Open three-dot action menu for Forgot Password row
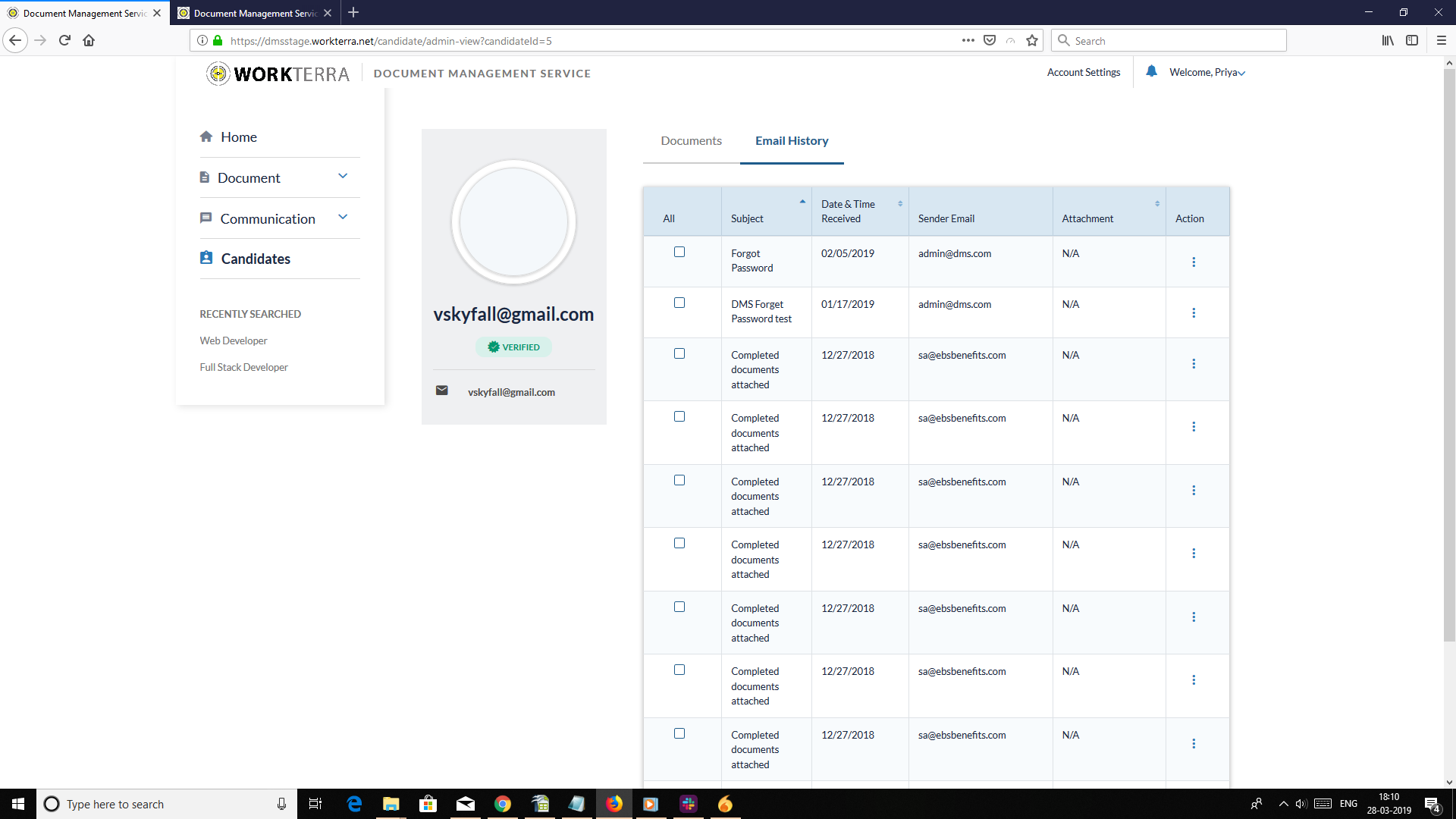 (1194, 262)
